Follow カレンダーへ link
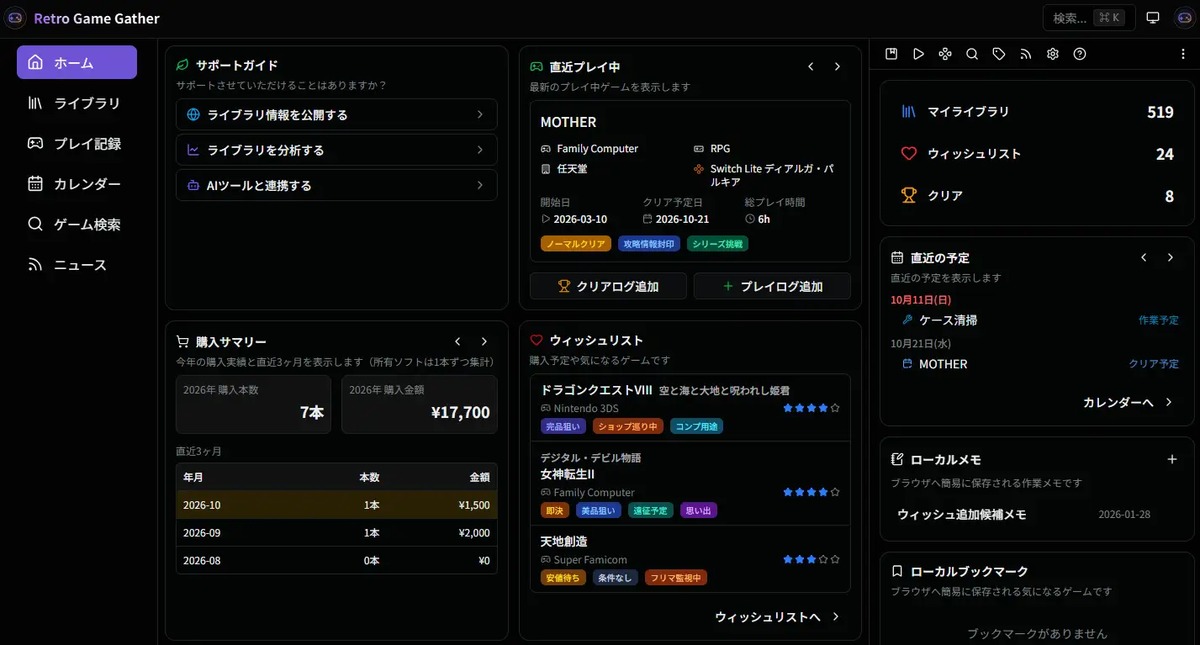This screenshot has width=1200, height=645. [x=1128, y=402]
